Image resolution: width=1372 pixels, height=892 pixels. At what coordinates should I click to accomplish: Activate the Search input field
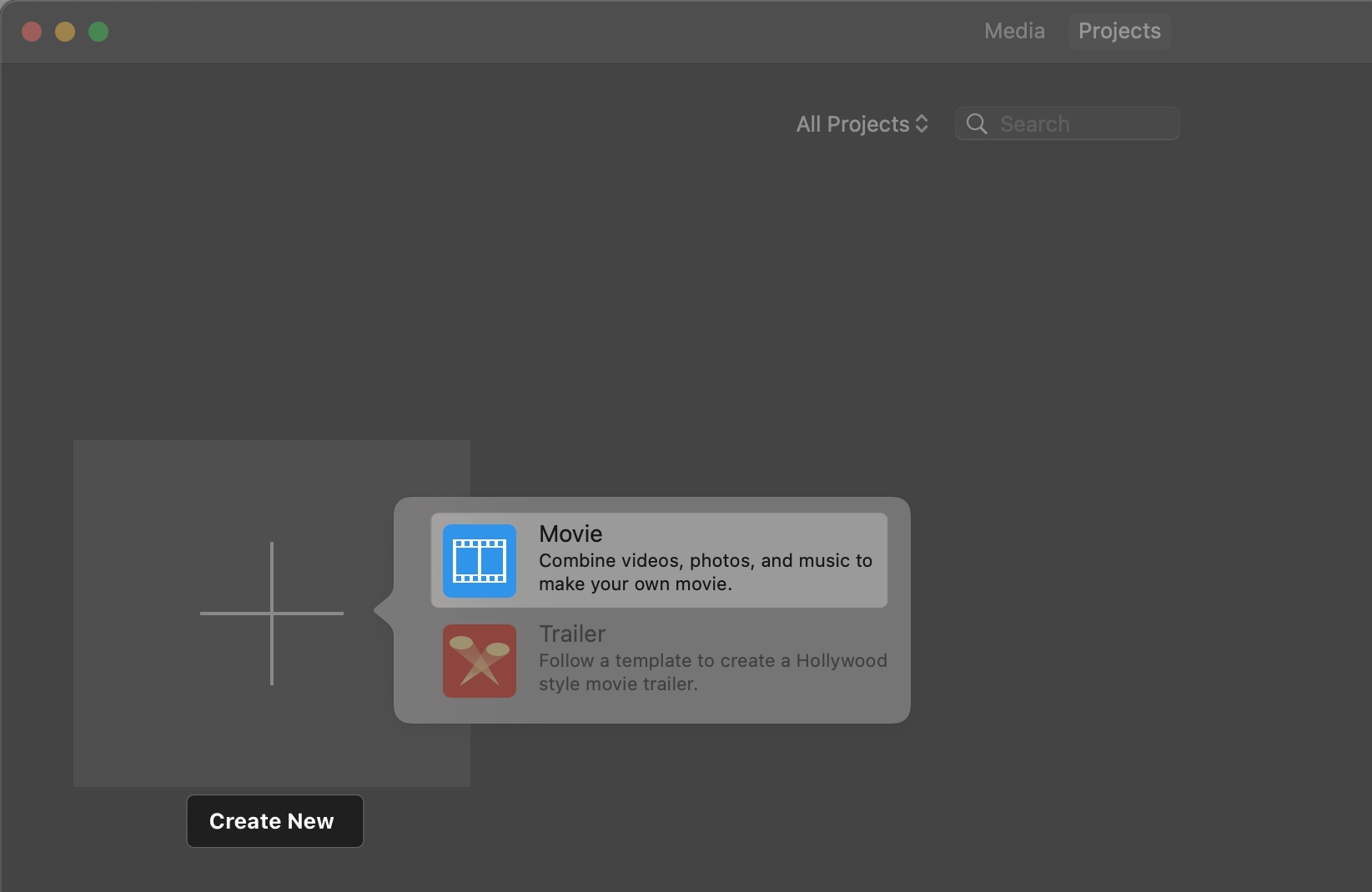coord(1076,123)
